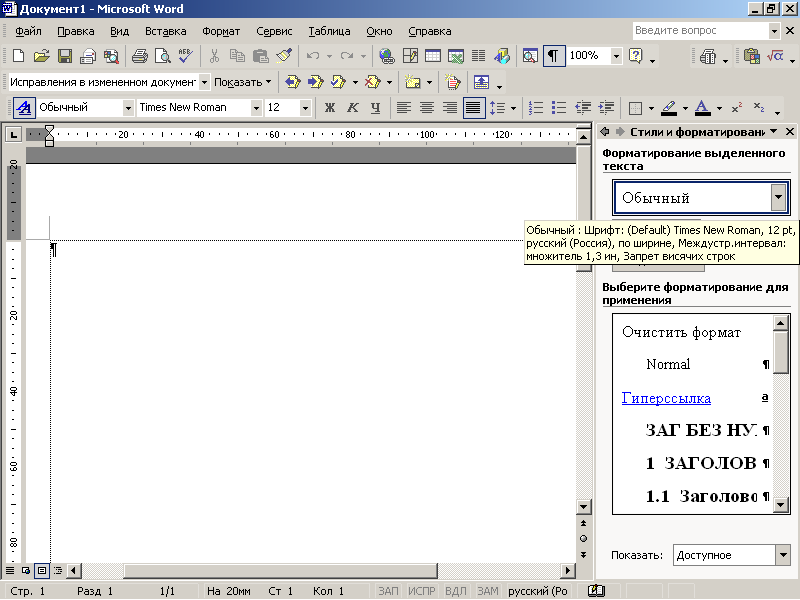Open the Формат menu

point(221,31)
